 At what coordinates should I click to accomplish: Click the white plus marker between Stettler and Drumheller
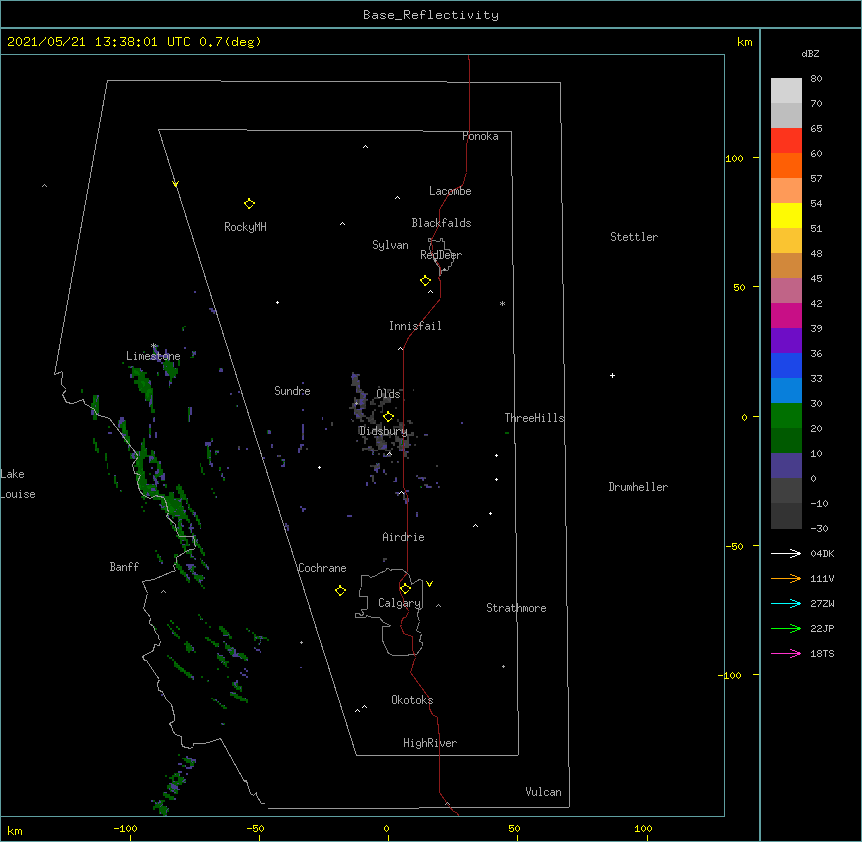[612, 375]
